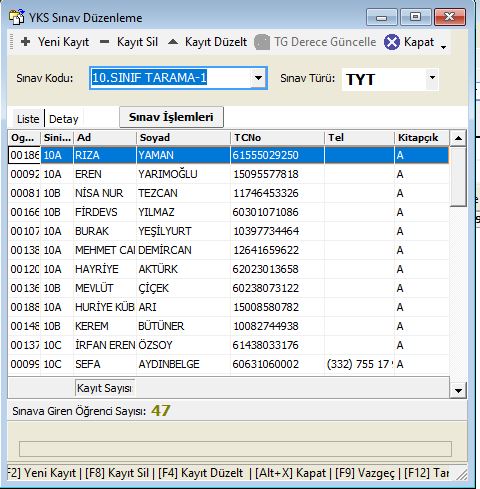
Task: Open the Sınav Türü dropdown arrow
Action: click(x=432, y=78)
